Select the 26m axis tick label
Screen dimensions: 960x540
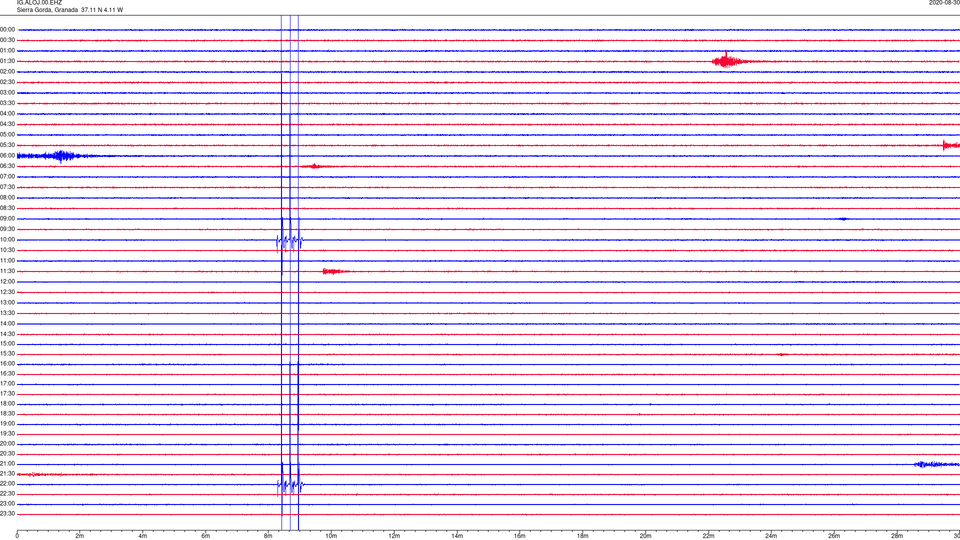click(834, 536)
